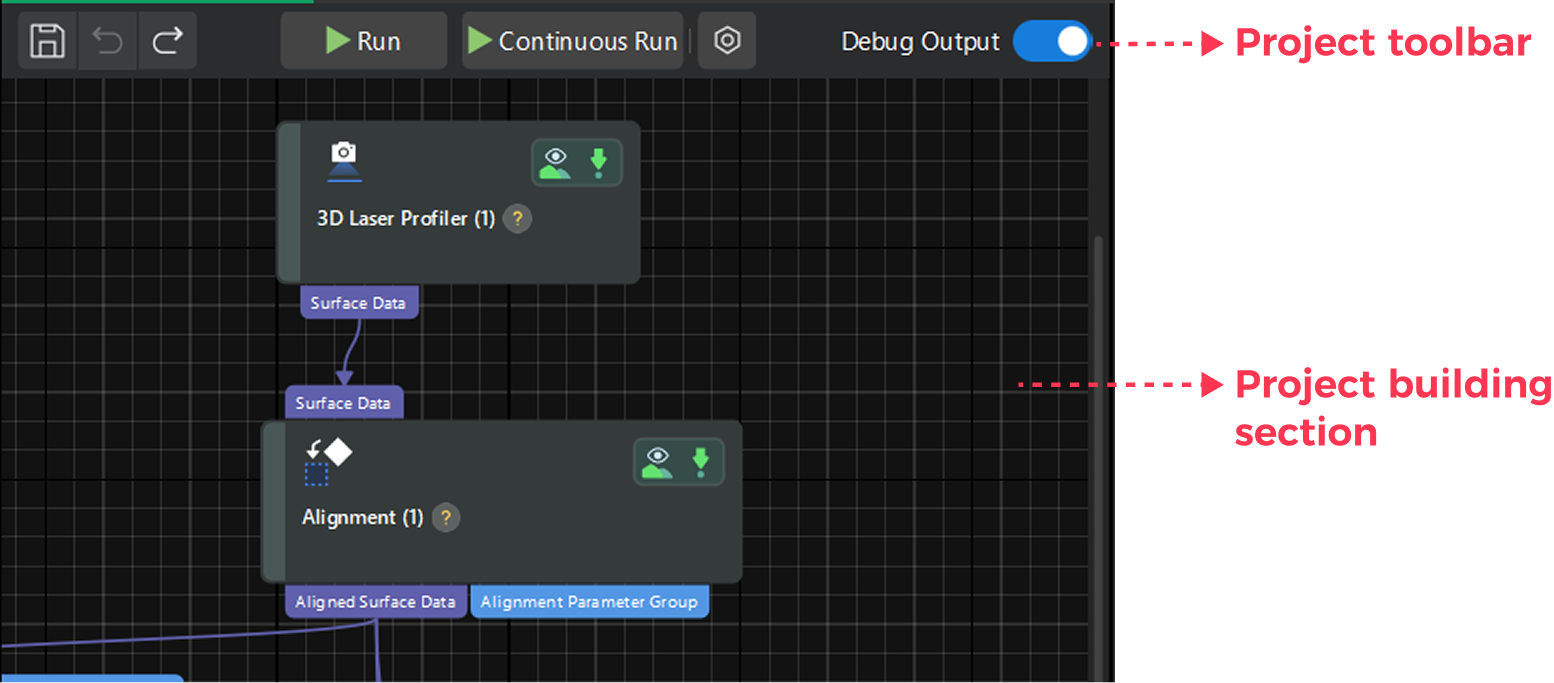The width and height of the screenshot is (1554, 683).
Task: Start Continuous Run
Action: click(x=571, y=41)
